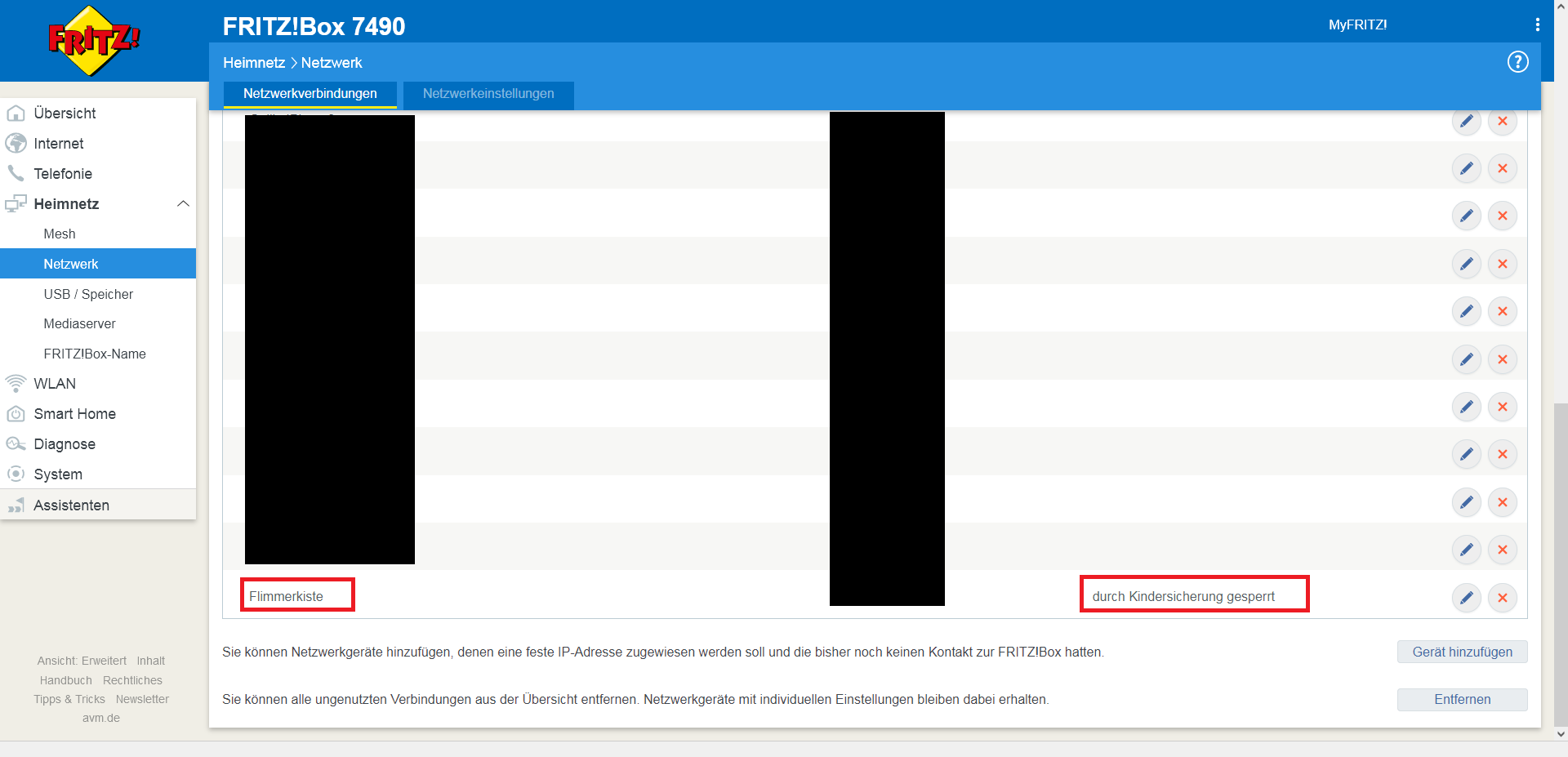The height and width of the screenshot is (757, 1568).
Task: Open the Newsletter footer link
Action: [x=142, y=699]
